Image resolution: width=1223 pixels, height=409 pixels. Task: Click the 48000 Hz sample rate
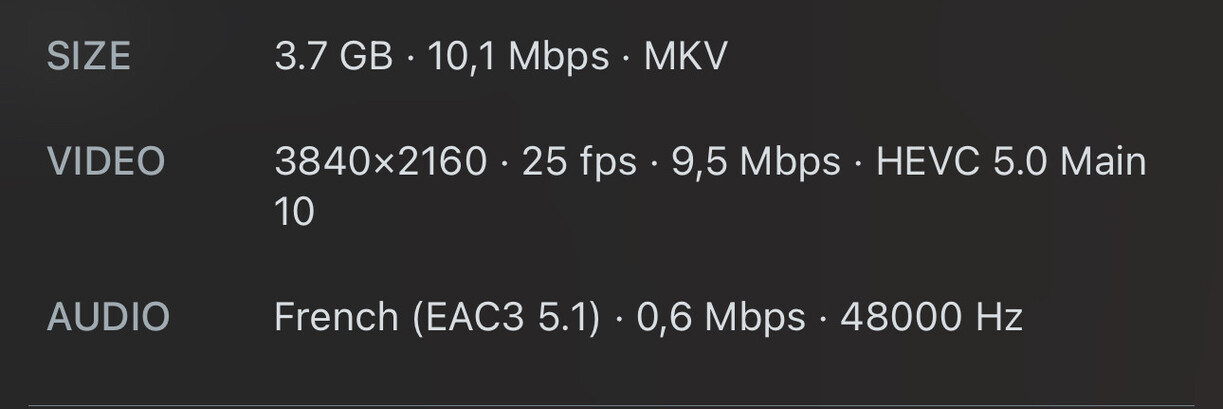tap(931, 318)
